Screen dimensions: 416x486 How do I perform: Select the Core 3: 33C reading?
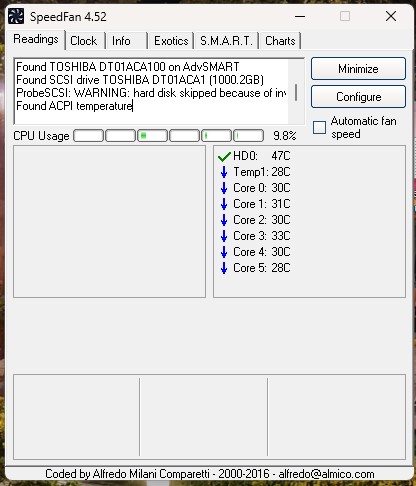(x=262, y=236)
